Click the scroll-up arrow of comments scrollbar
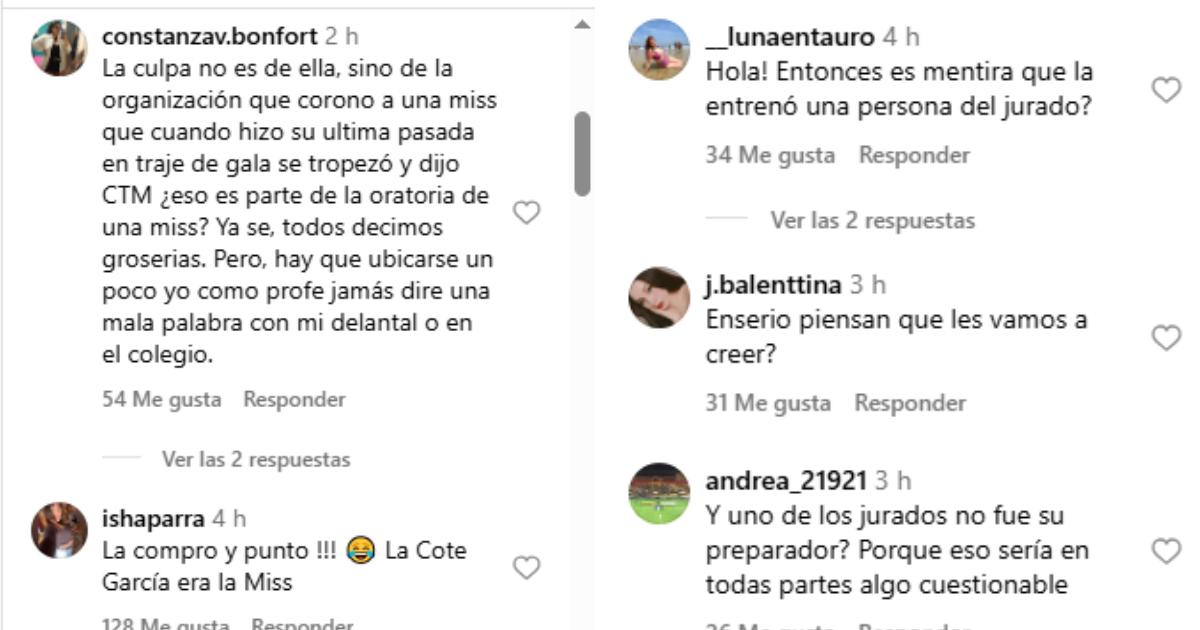This screenshot has height=630, width=1200. (582, 25)
